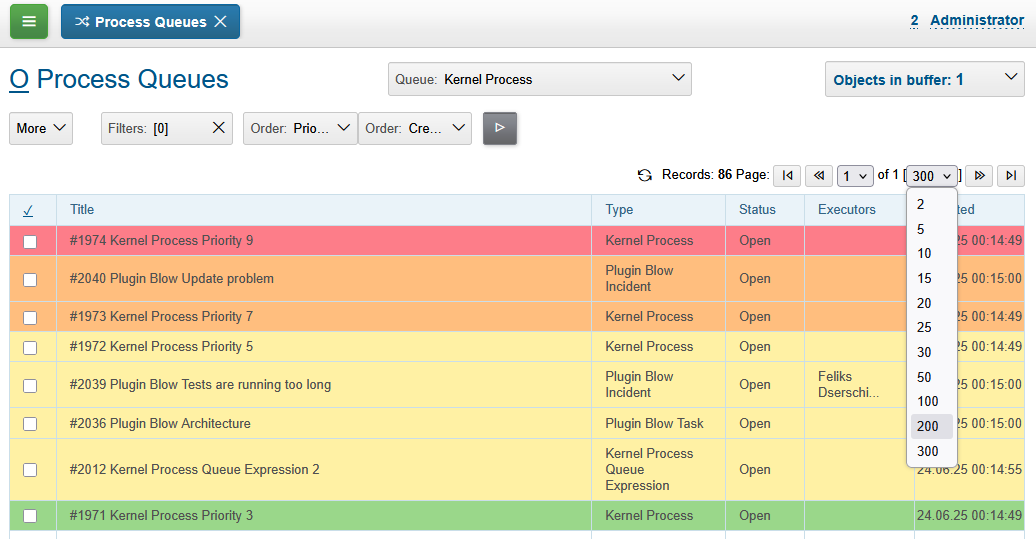Click the Administrator user link

[976, 20]
